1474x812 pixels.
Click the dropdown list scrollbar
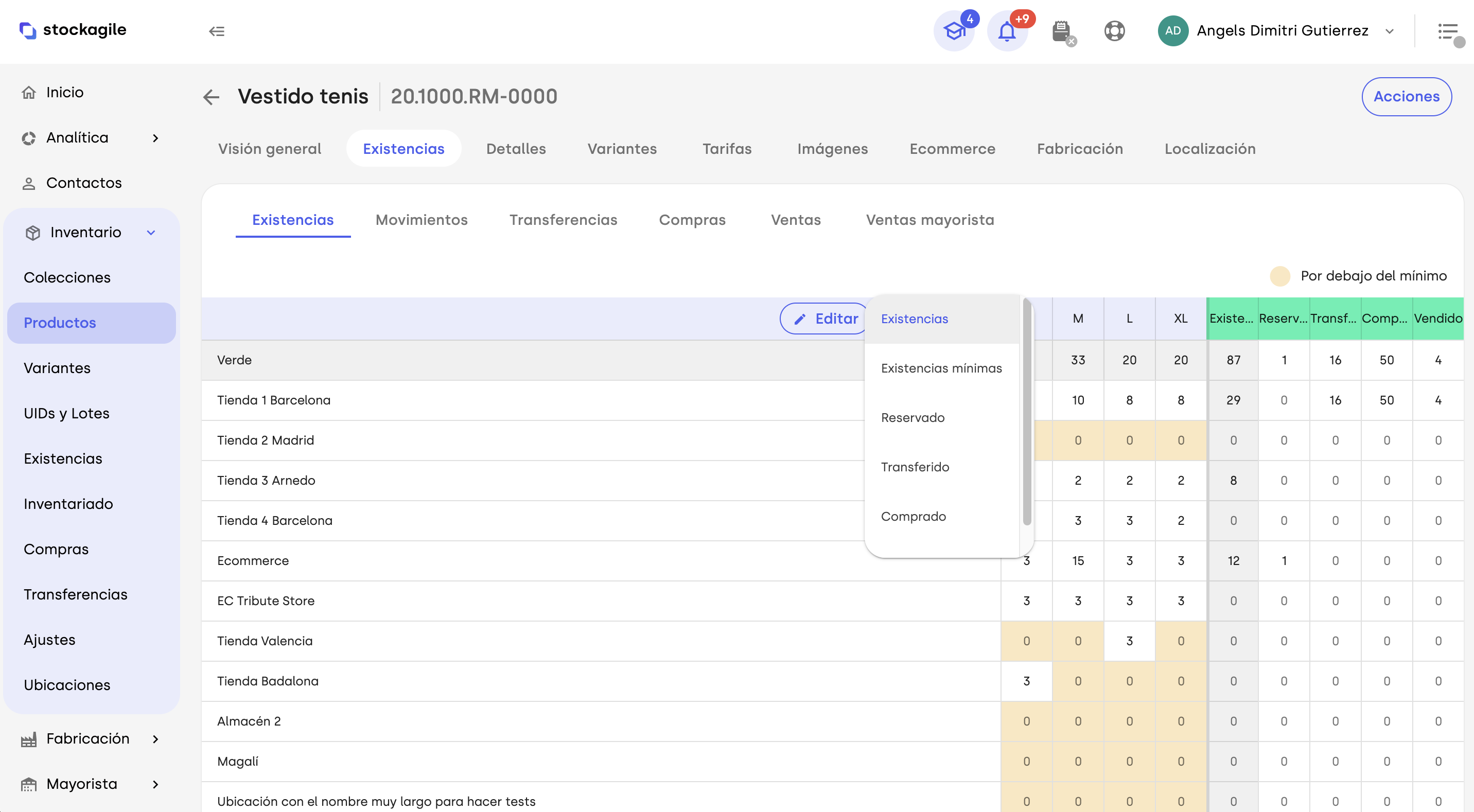(1027, 412)
